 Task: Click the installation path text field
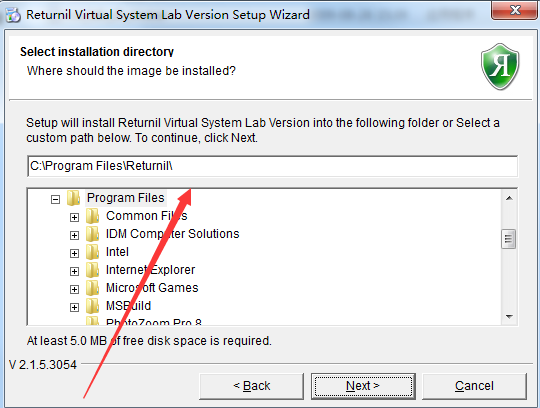click(272, 166)
